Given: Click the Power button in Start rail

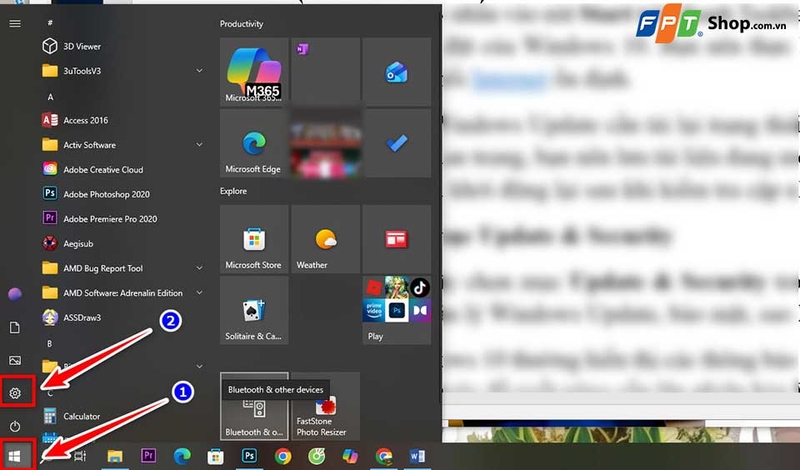Looking at the screenshot, I should [x=15, y=426].
